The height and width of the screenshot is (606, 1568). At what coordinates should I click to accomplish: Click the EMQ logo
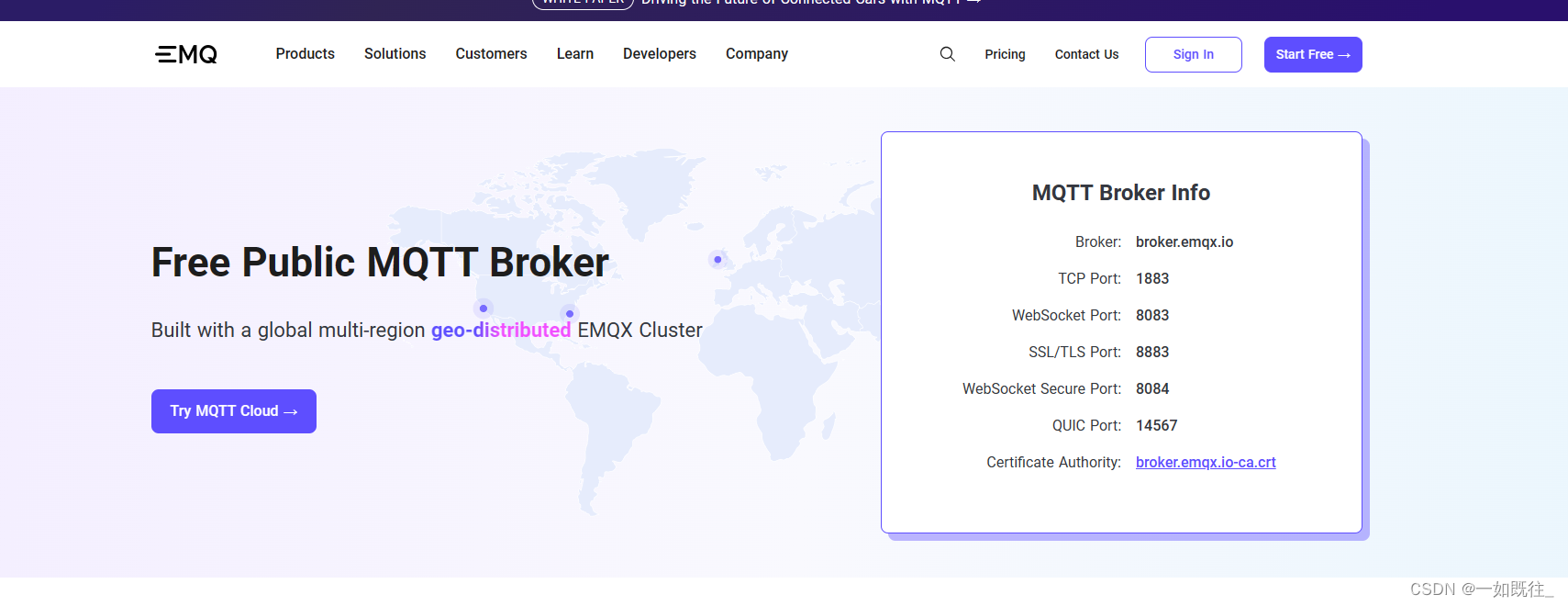[186, 54]
